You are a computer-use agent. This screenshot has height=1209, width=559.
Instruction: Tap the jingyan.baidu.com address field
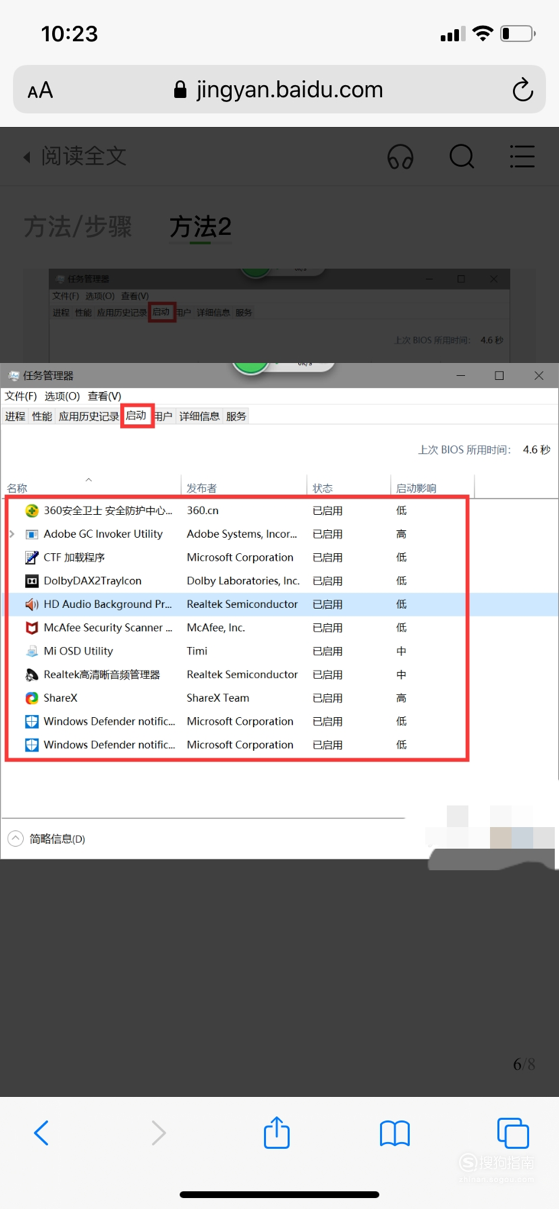pyautogui.click(x=279, y=90)
